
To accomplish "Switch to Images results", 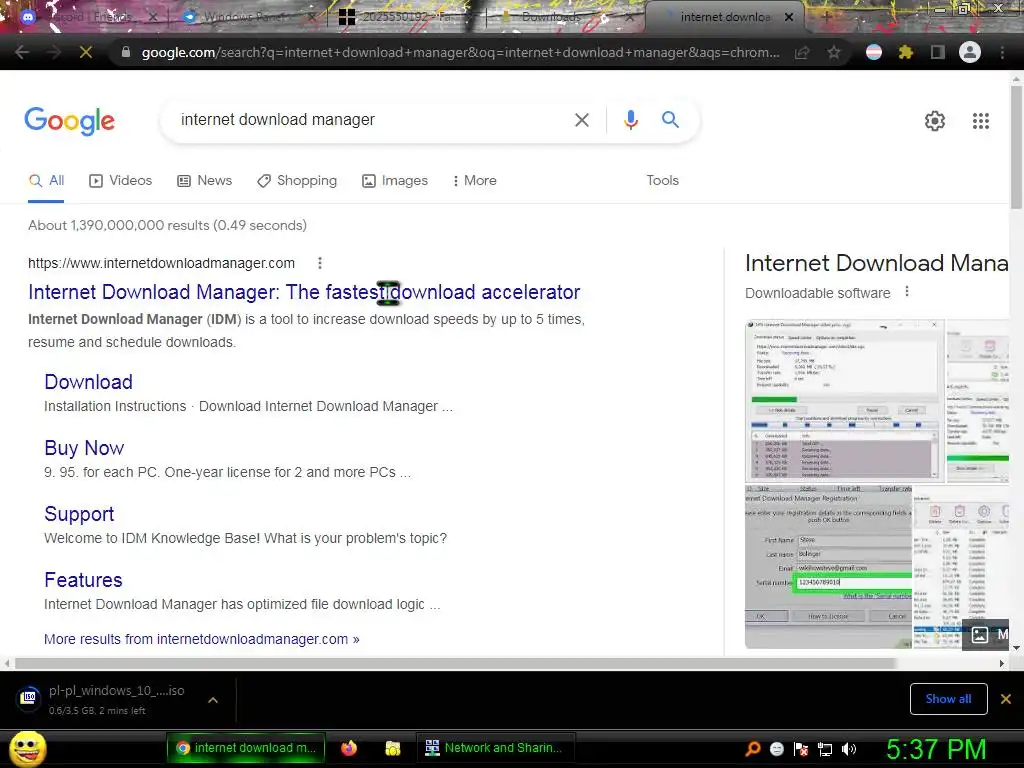I will [395, 181].
